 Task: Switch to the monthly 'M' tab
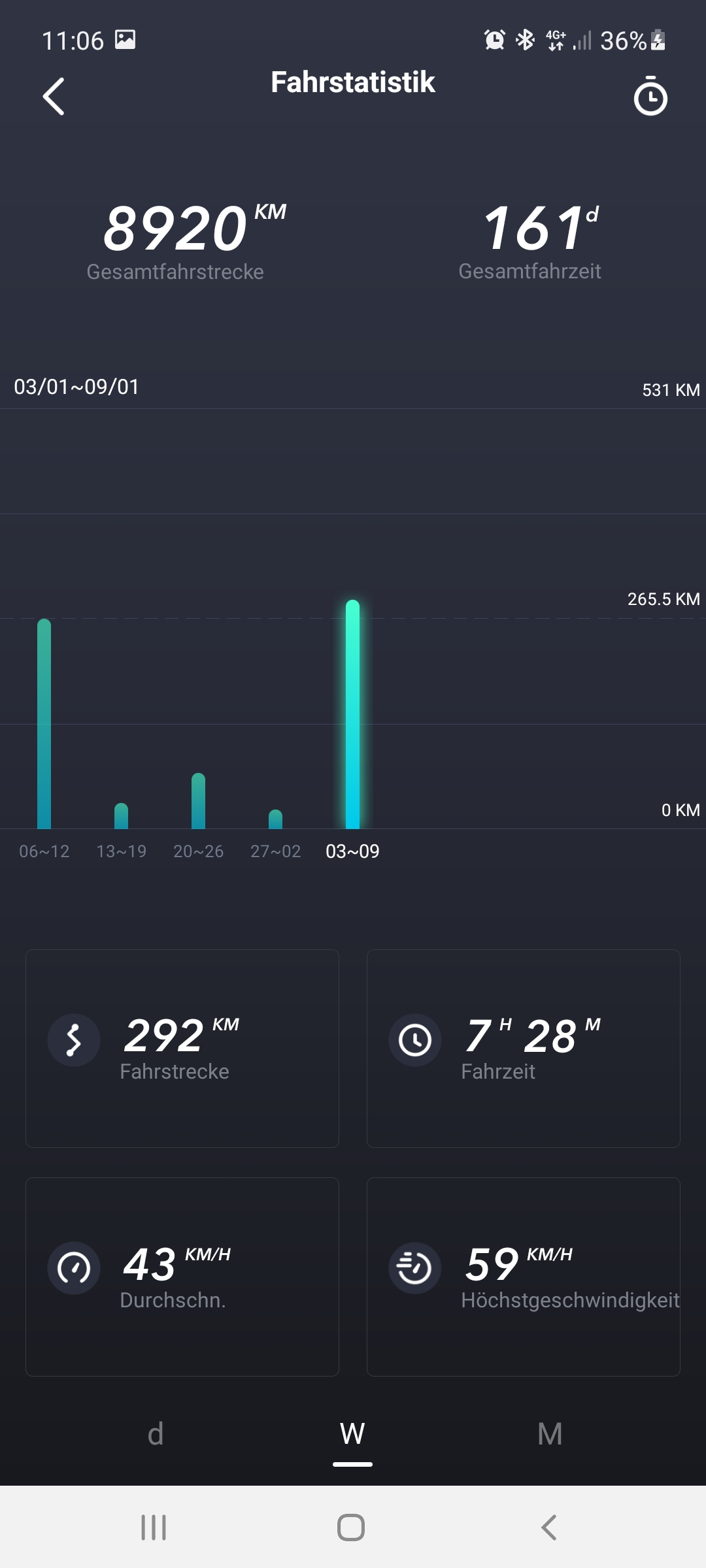pyautogui.click(x=550, y=1434)
